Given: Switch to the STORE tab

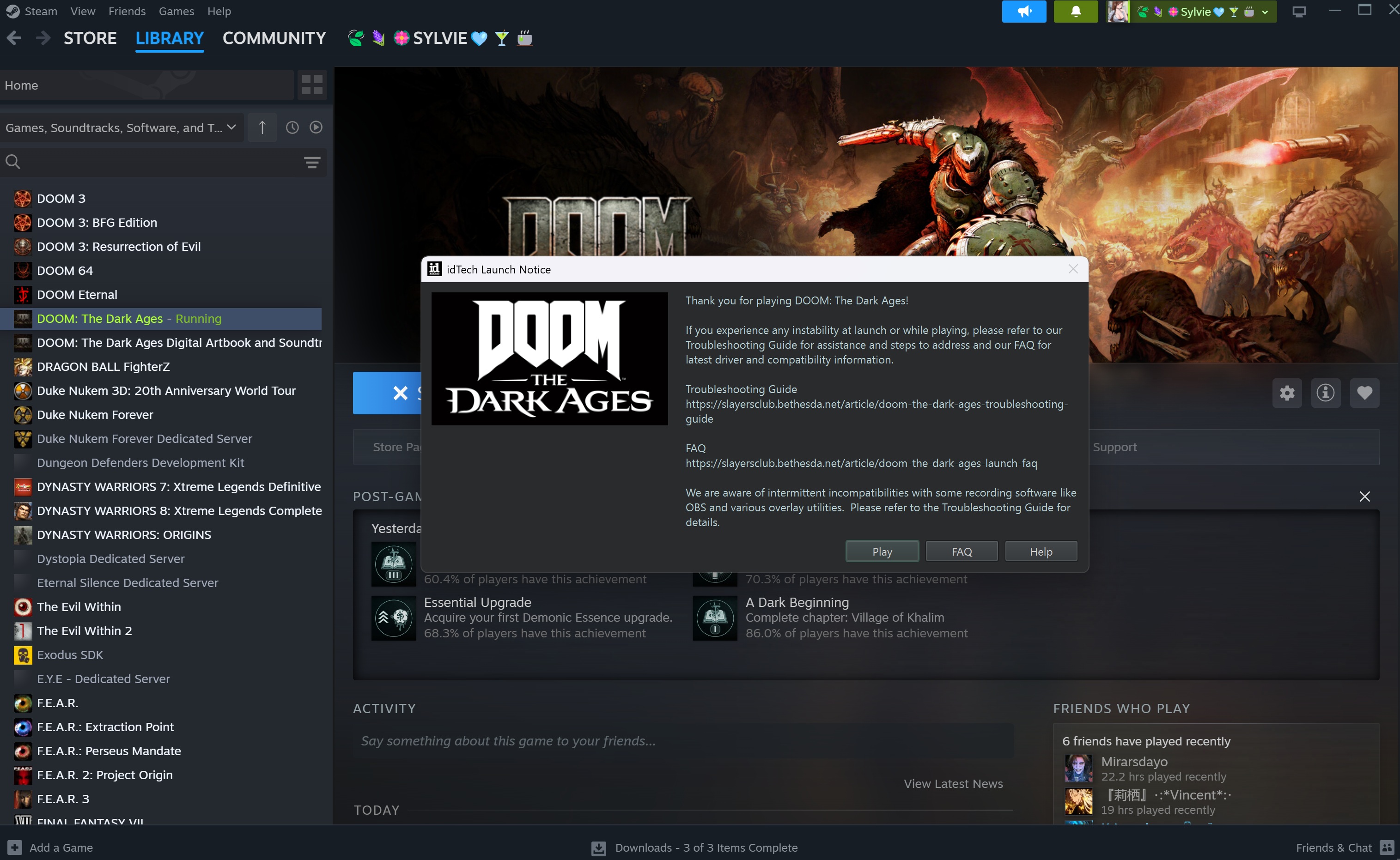Looking at the screenshot, I should 90,38.
